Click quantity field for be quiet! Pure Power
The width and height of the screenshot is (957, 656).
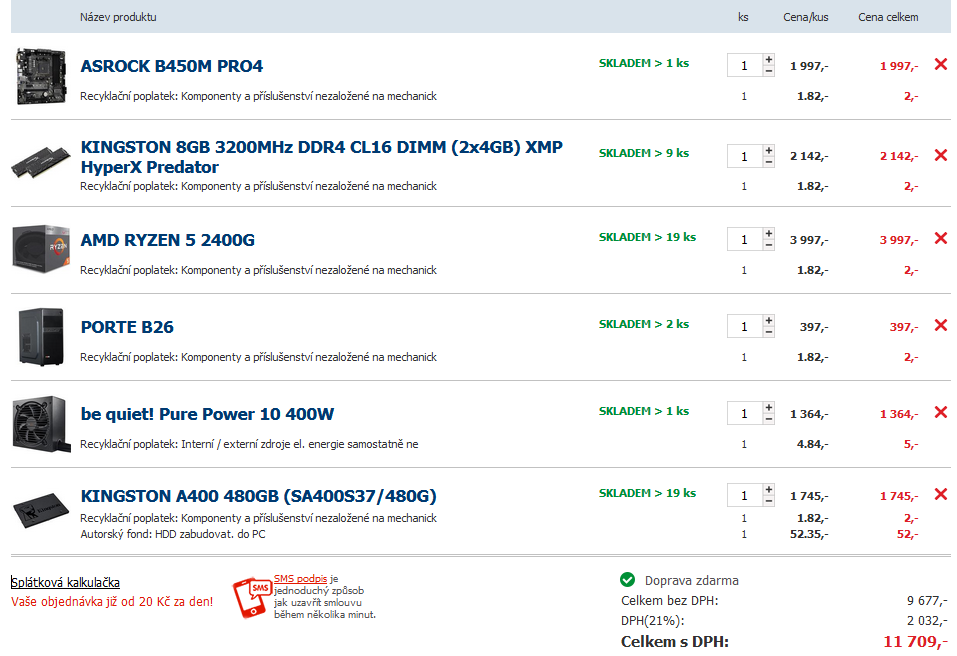click(x=745, y=414)
